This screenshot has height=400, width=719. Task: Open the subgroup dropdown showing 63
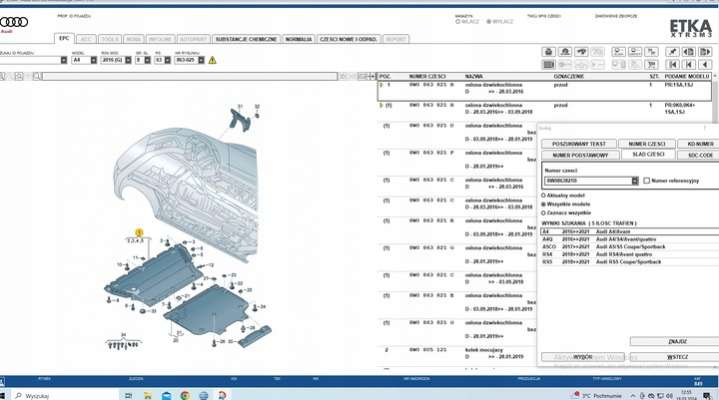pos(167,60)
